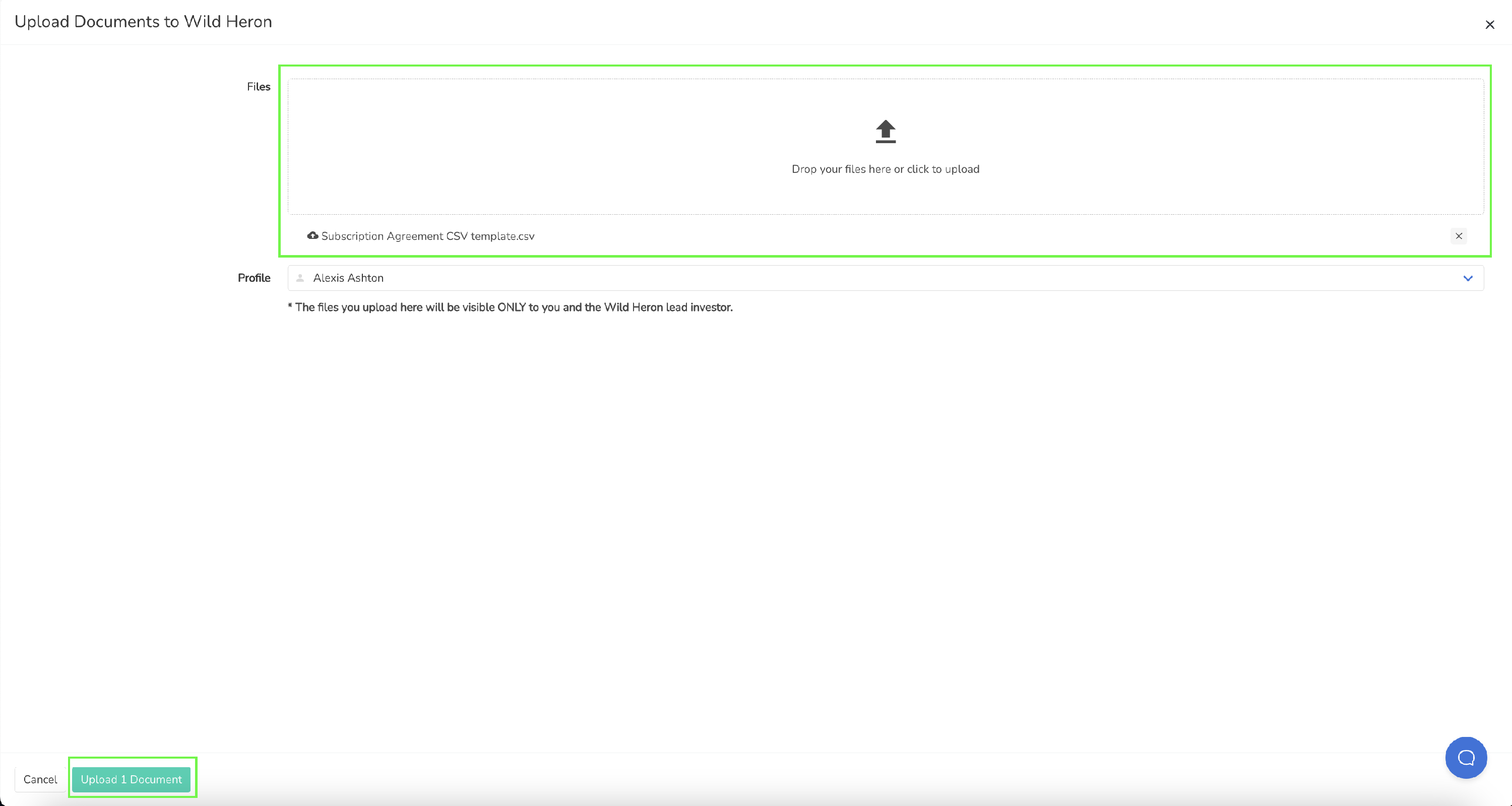This screenshot has width=1512, height=806.
Task: Click the Upload 1 Document button
Action: click(132, 779)
